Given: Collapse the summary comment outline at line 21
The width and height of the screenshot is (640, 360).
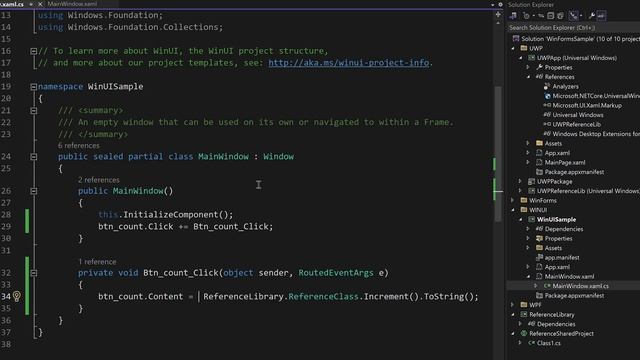Looking at the screenshot, I should pyautogui.click(x=33, y=111).
